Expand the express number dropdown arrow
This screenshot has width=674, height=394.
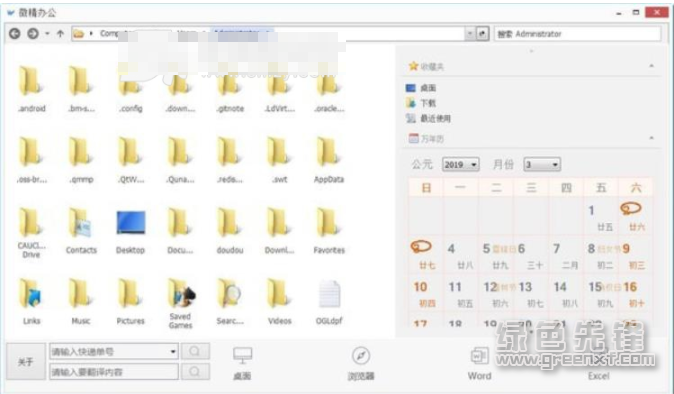173,351
